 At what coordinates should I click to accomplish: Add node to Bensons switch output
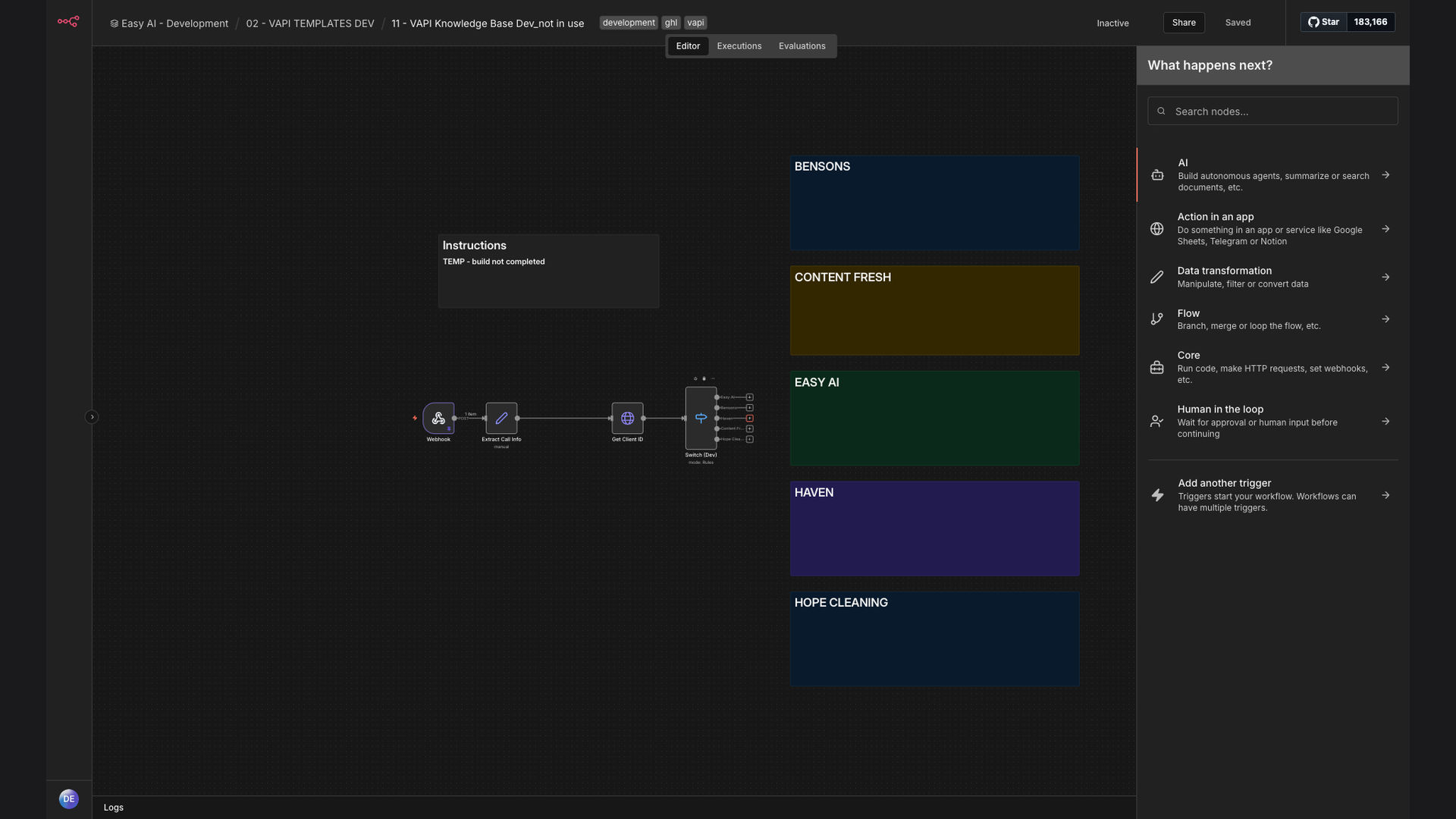coord(749,408)
